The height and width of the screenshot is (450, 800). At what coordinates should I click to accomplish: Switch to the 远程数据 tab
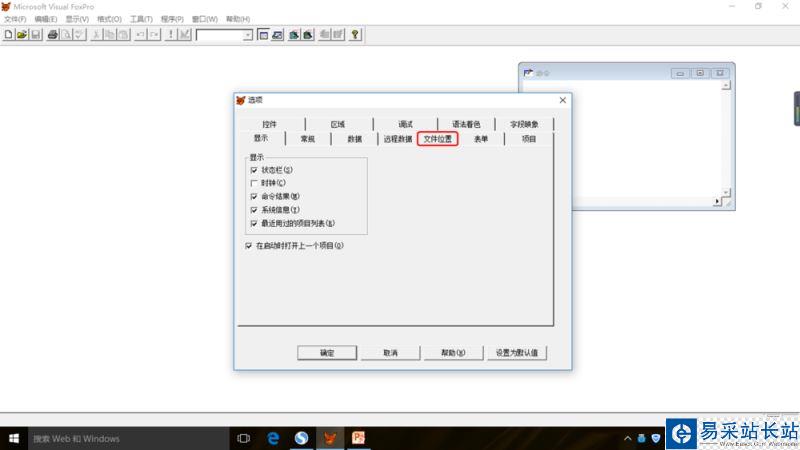pyautogui.click(x=398, y=139)
